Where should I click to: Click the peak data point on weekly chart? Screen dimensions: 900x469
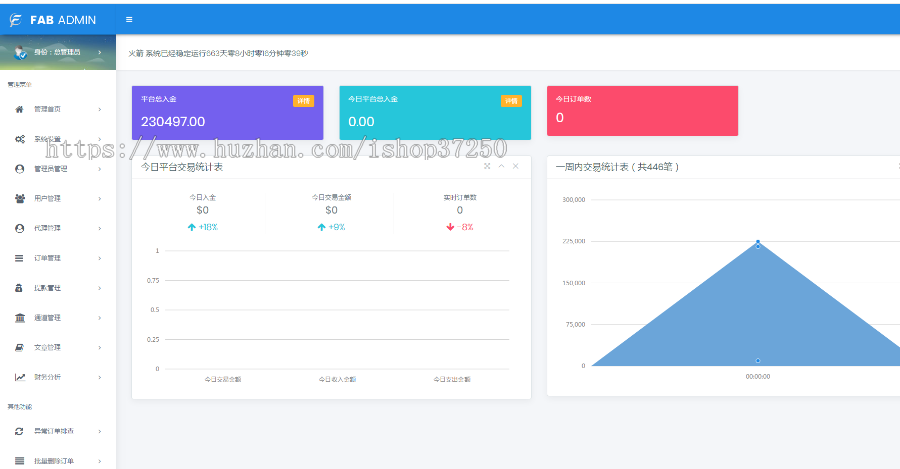[x=758, y=242]
